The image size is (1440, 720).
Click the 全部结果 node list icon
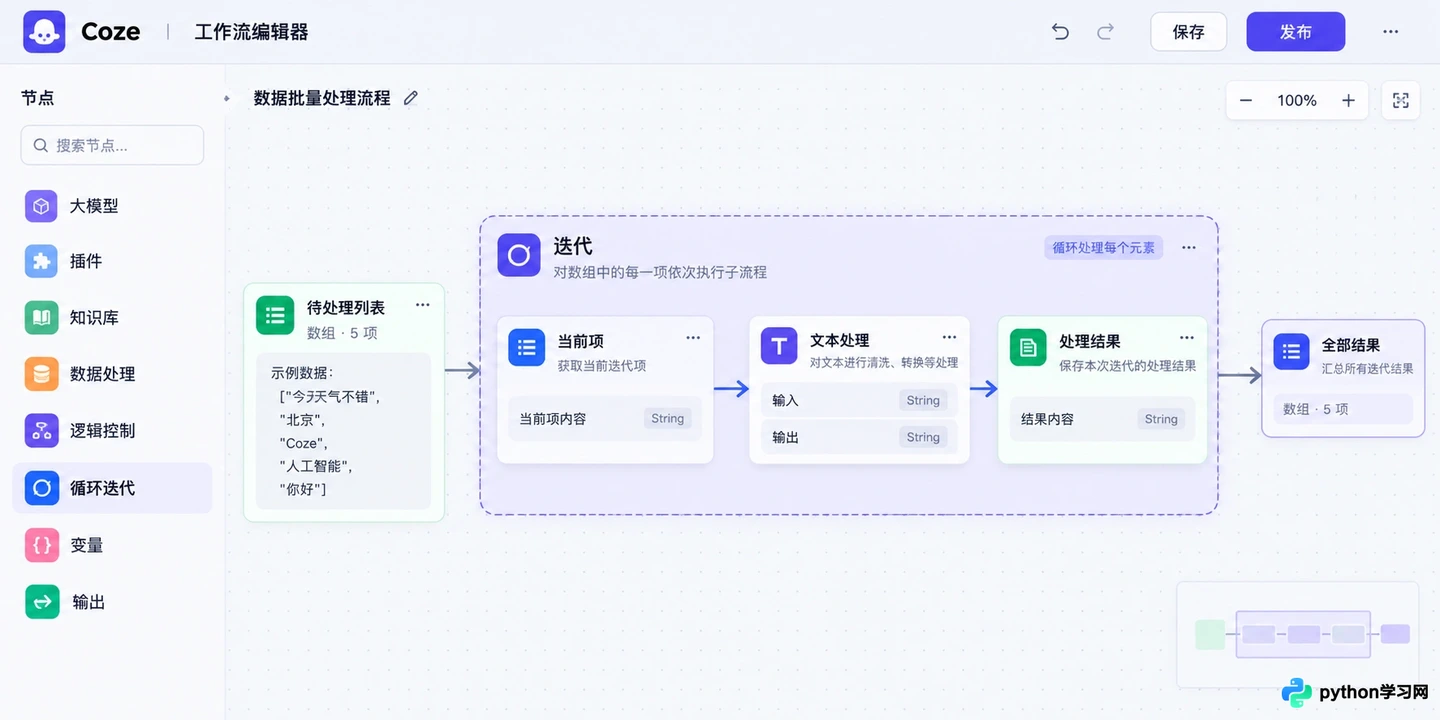pos(1291,351)
